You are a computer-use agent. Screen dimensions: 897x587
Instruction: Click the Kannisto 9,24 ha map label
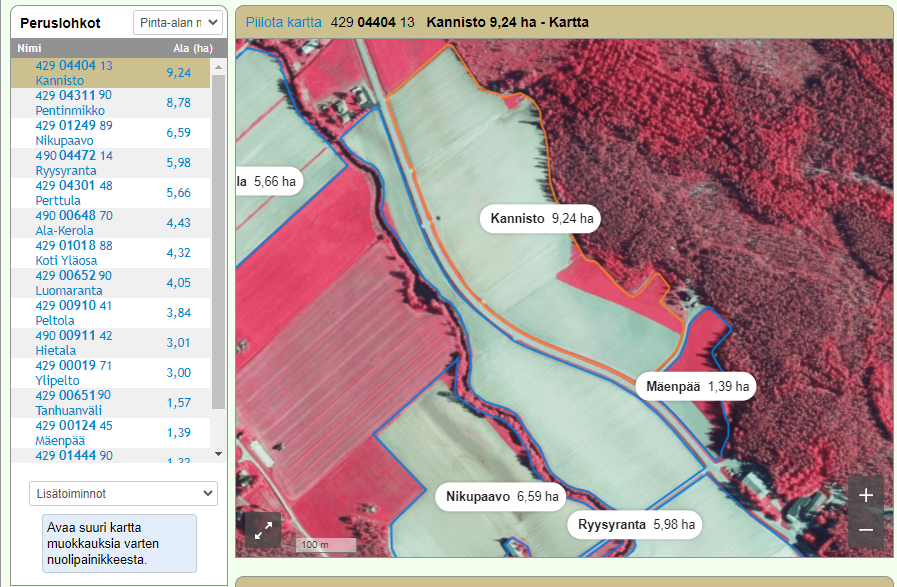(541, 218)
